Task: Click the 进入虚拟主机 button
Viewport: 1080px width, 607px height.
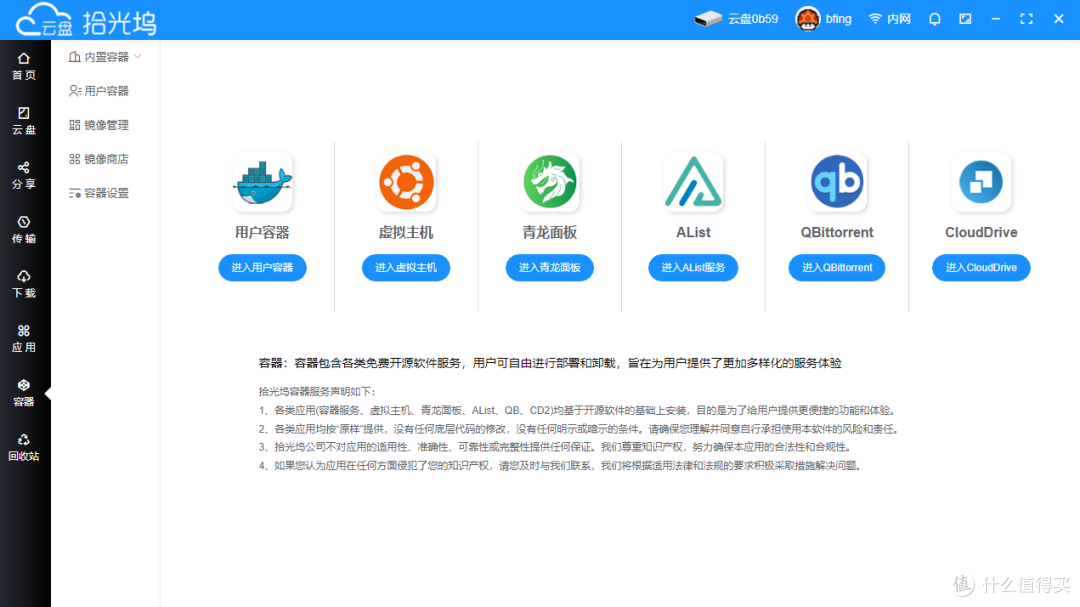Action: [406, 267]
